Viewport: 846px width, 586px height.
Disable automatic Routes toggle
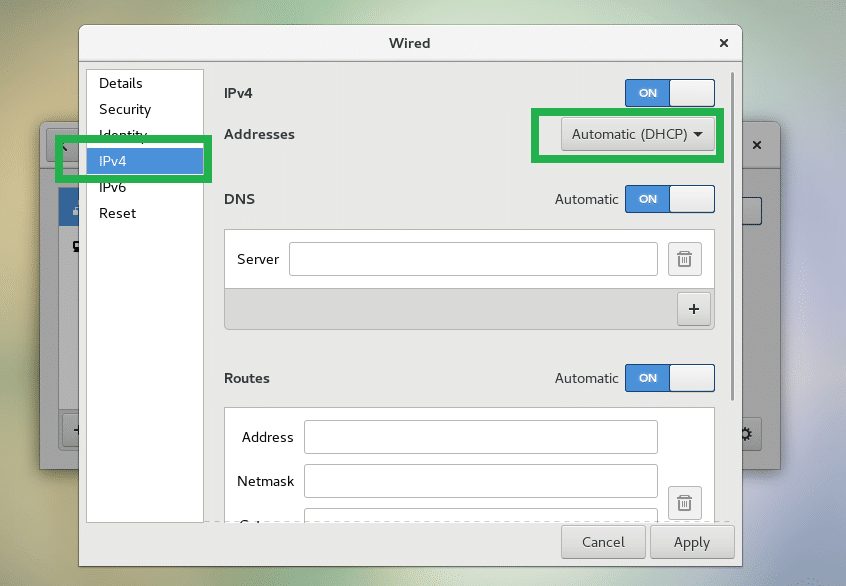(670, 378)
